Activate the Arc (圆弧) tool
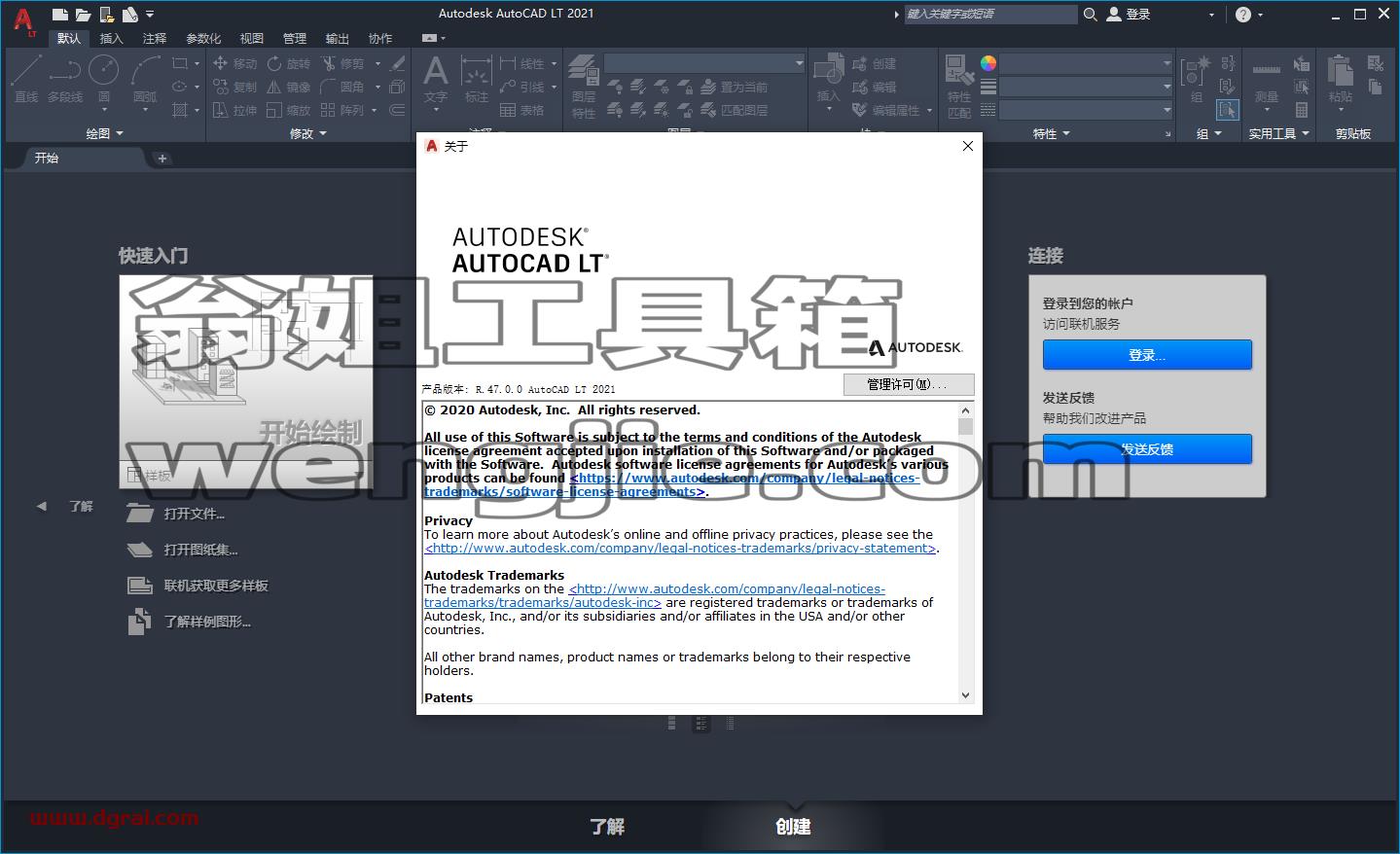The image size is (1400, 854). [x=145, y=78]
